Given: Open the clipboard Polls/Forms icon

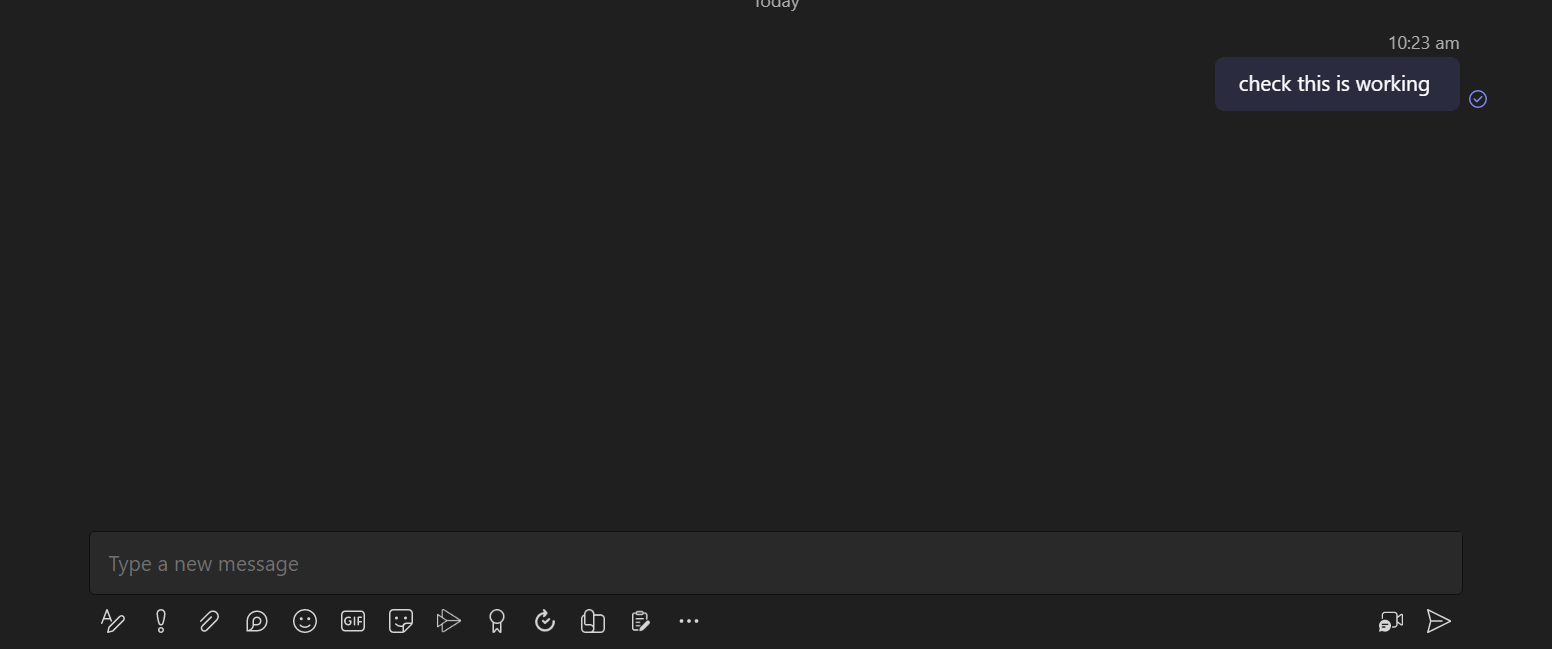Looking at the screenshot, I should [641, 621].
